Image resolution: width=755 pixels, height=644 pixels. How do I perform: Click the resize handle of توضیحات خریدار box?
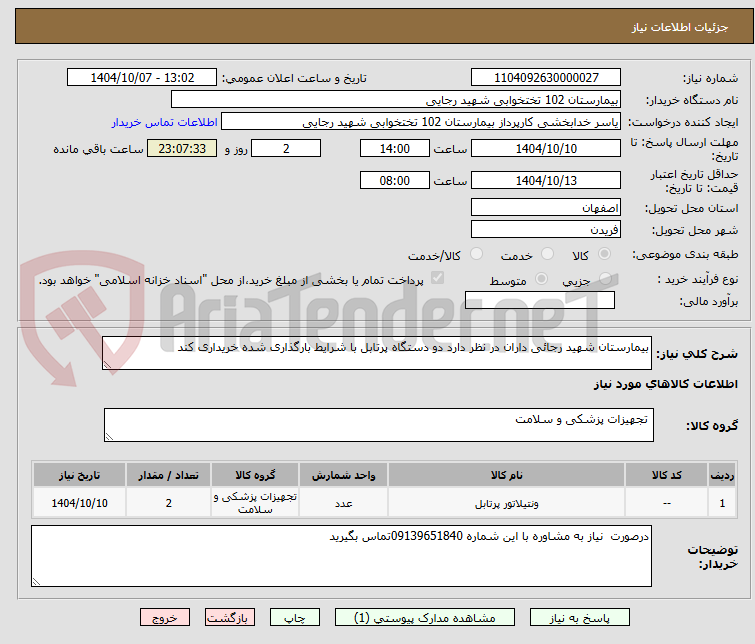click(37, 581)
